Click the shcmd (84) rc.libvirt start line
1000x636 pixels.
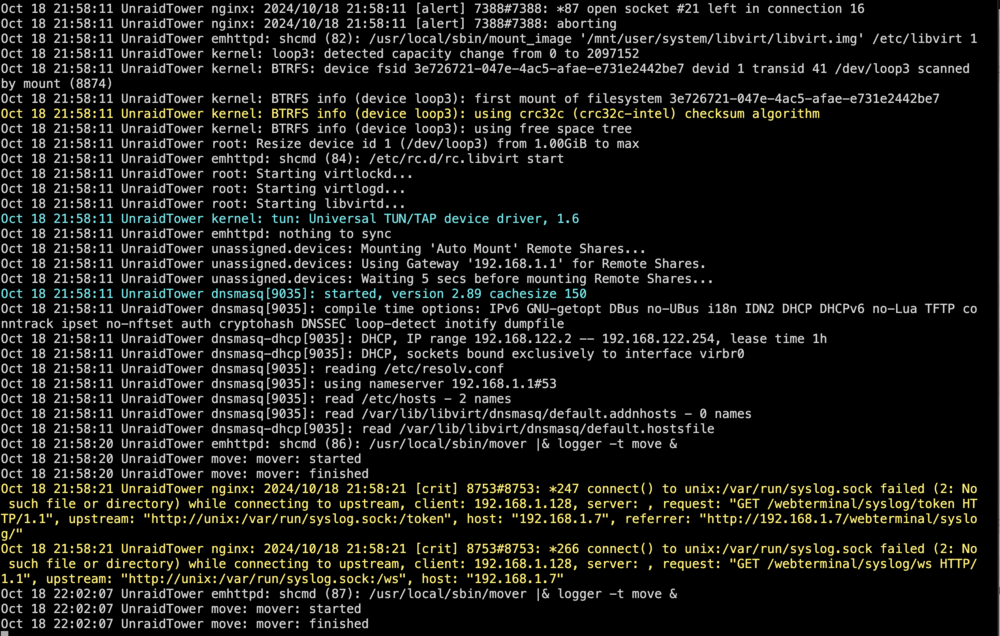(282, 159)
